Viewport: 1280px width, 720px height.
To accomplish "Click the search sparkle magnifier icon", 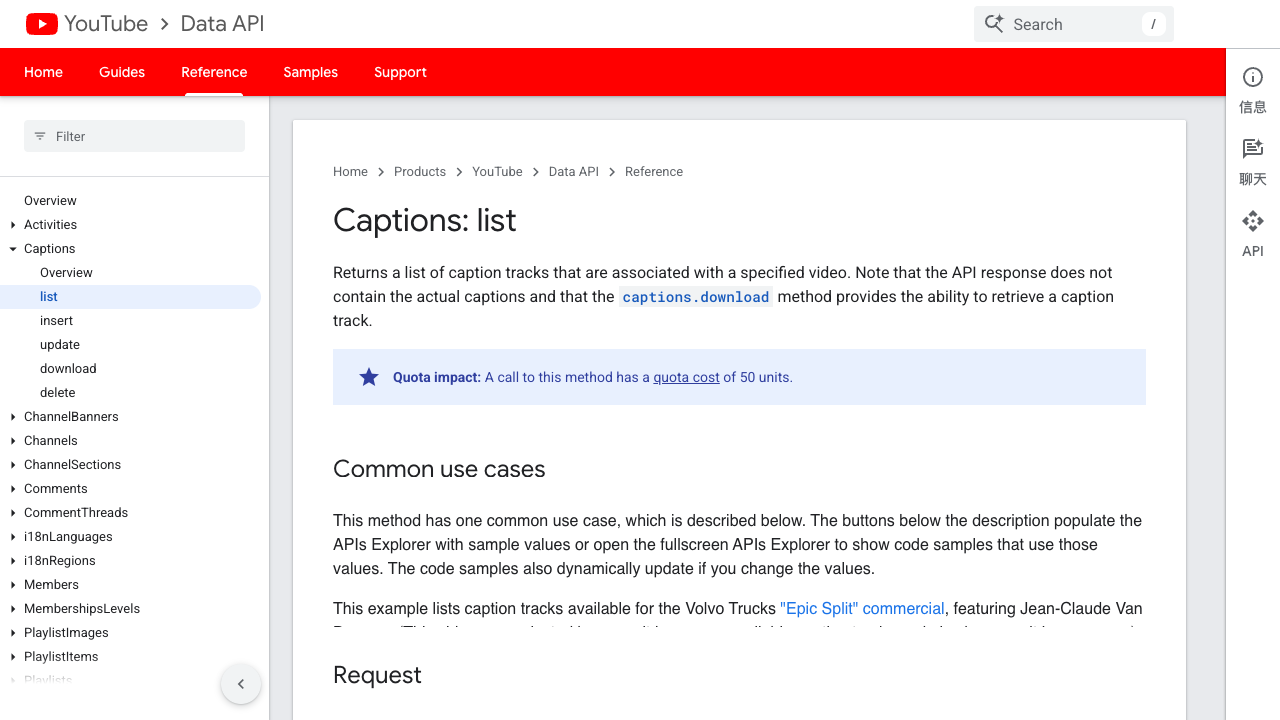I will point(993,24).
